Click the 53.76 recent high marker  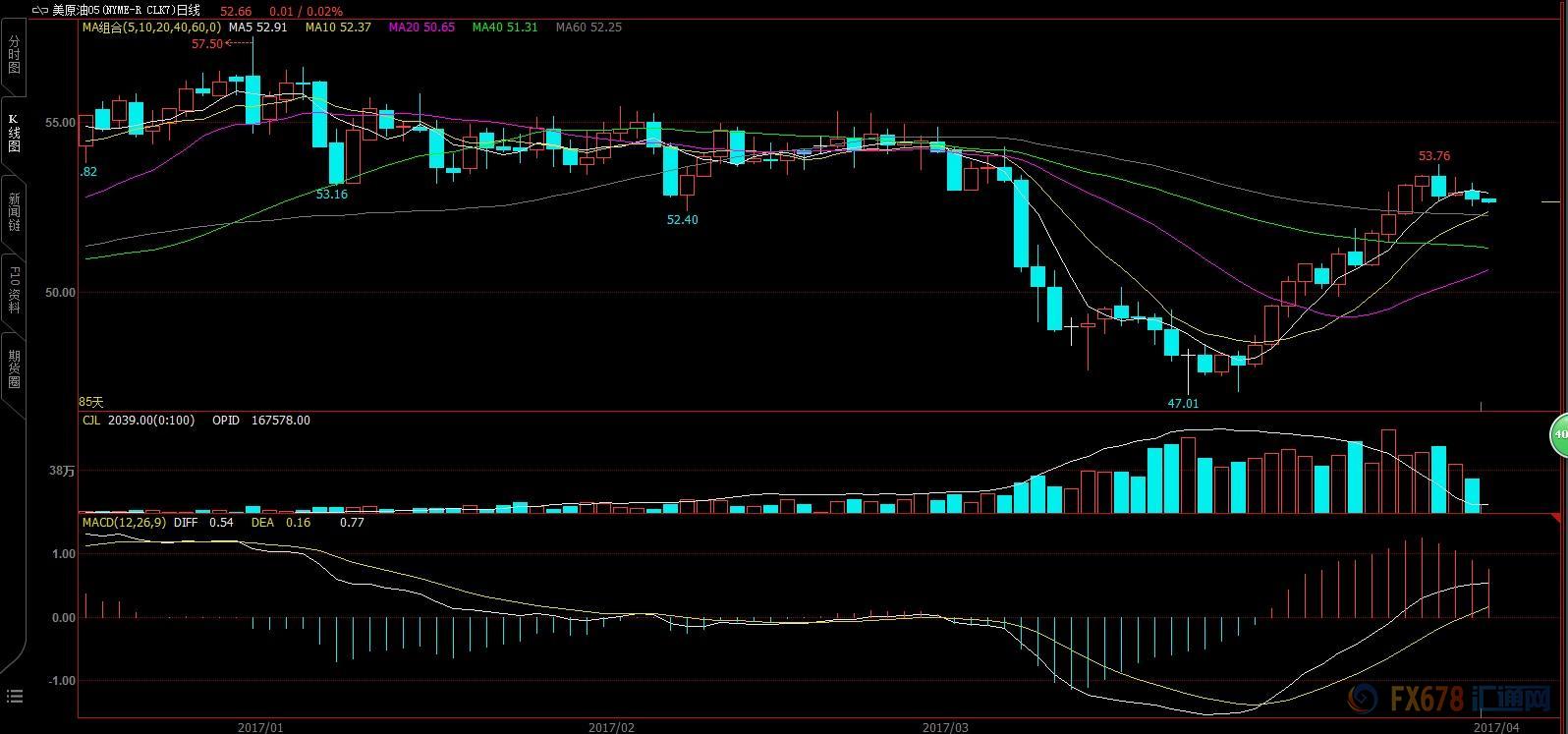click(1434, 156)
